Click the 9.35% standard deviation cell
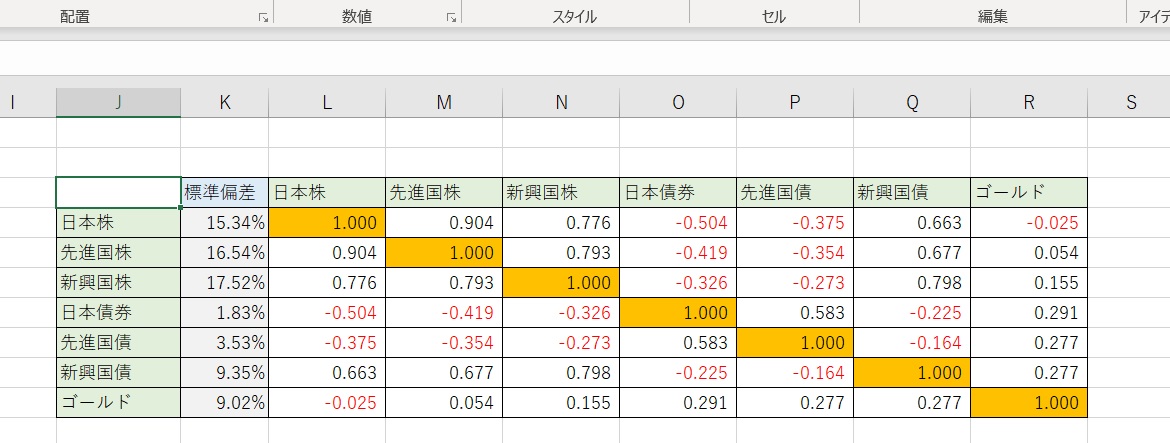 225,372
